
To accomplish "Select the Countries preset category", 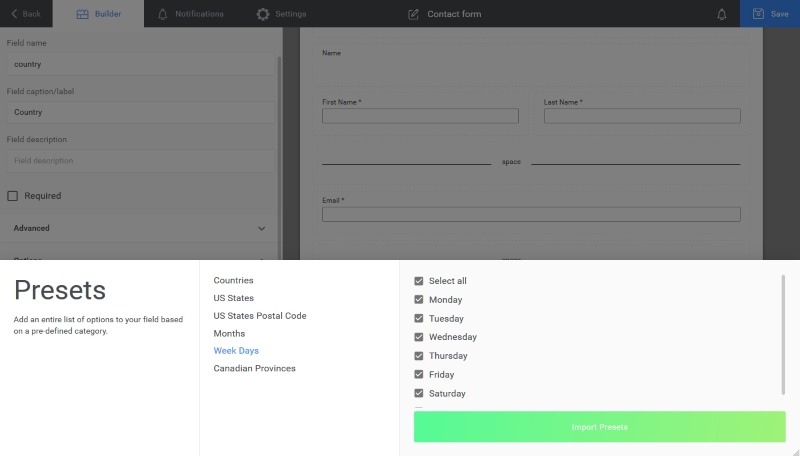I will pos(233,281).
